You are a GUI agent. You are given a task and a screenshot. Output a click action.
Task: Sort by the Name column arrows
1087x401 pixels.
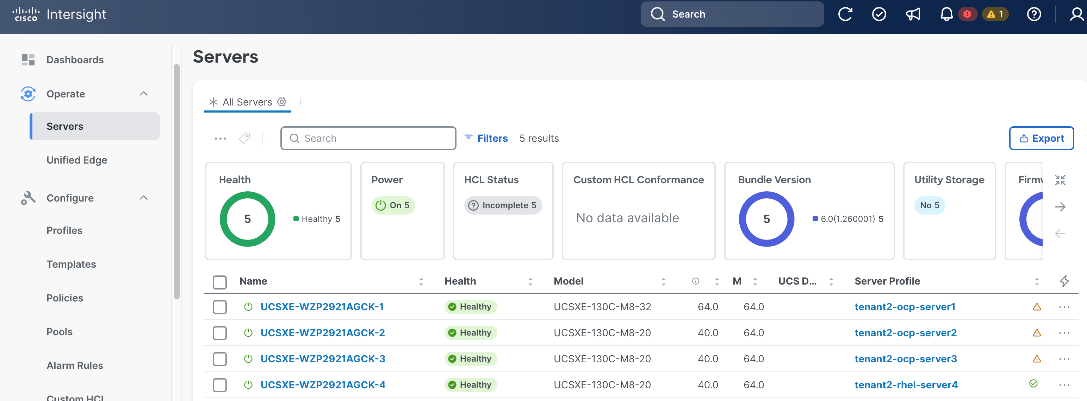tap(421, 282)
